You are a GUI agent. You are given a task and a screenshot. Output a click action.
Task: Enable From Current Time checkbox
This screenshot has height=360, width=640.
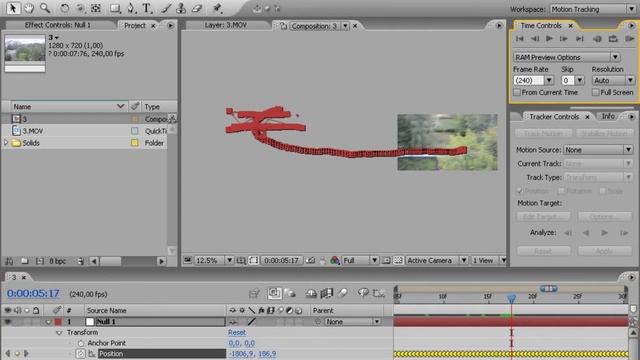[x=517, y=93]
